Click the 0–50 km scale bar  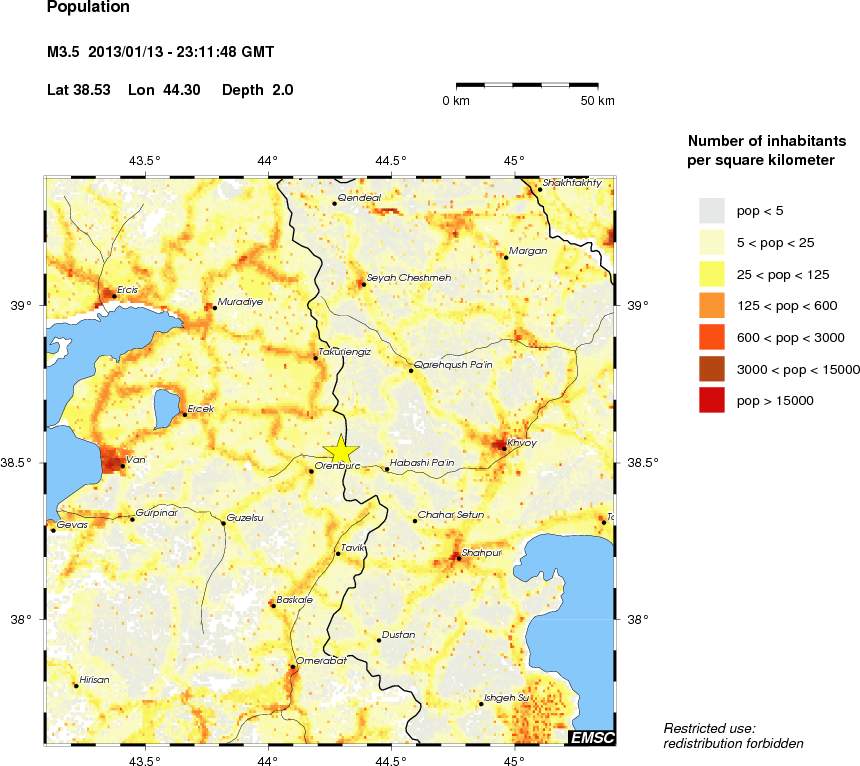pyautogui.click(x=527, y=86)
